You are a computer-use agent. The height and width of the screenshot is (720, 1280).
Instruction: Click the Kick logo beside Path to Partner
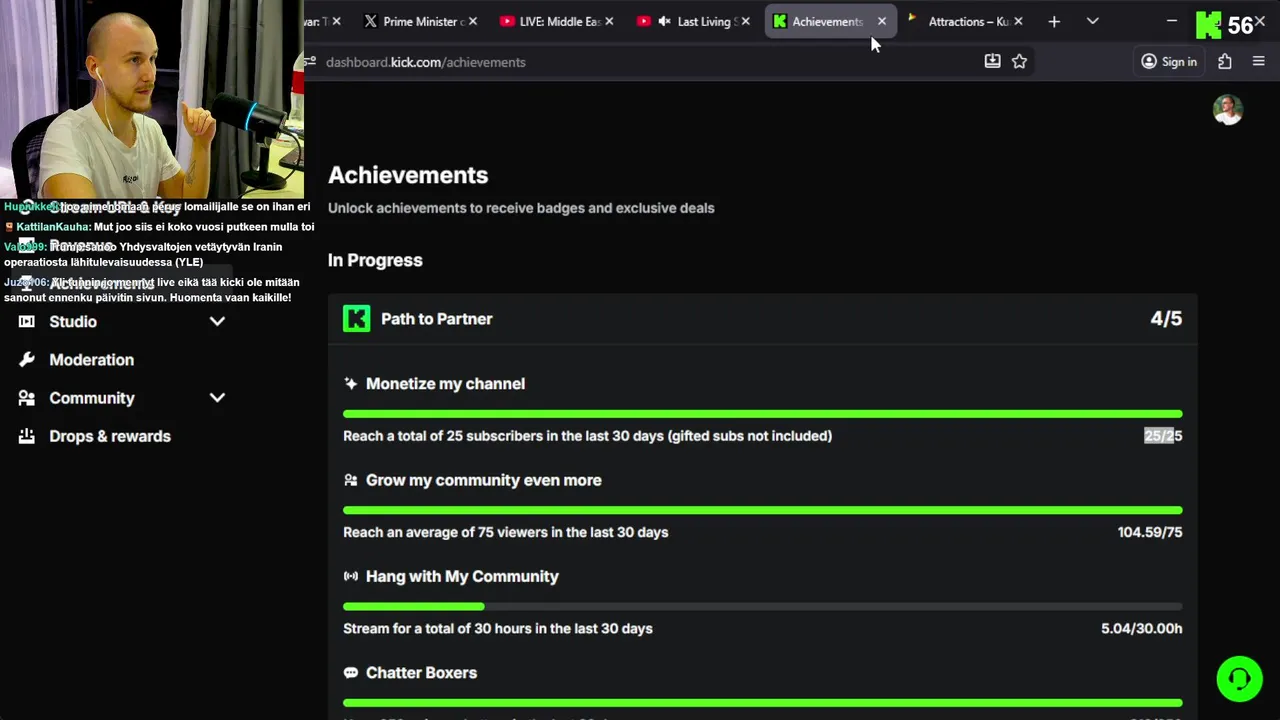coord(356,318)
